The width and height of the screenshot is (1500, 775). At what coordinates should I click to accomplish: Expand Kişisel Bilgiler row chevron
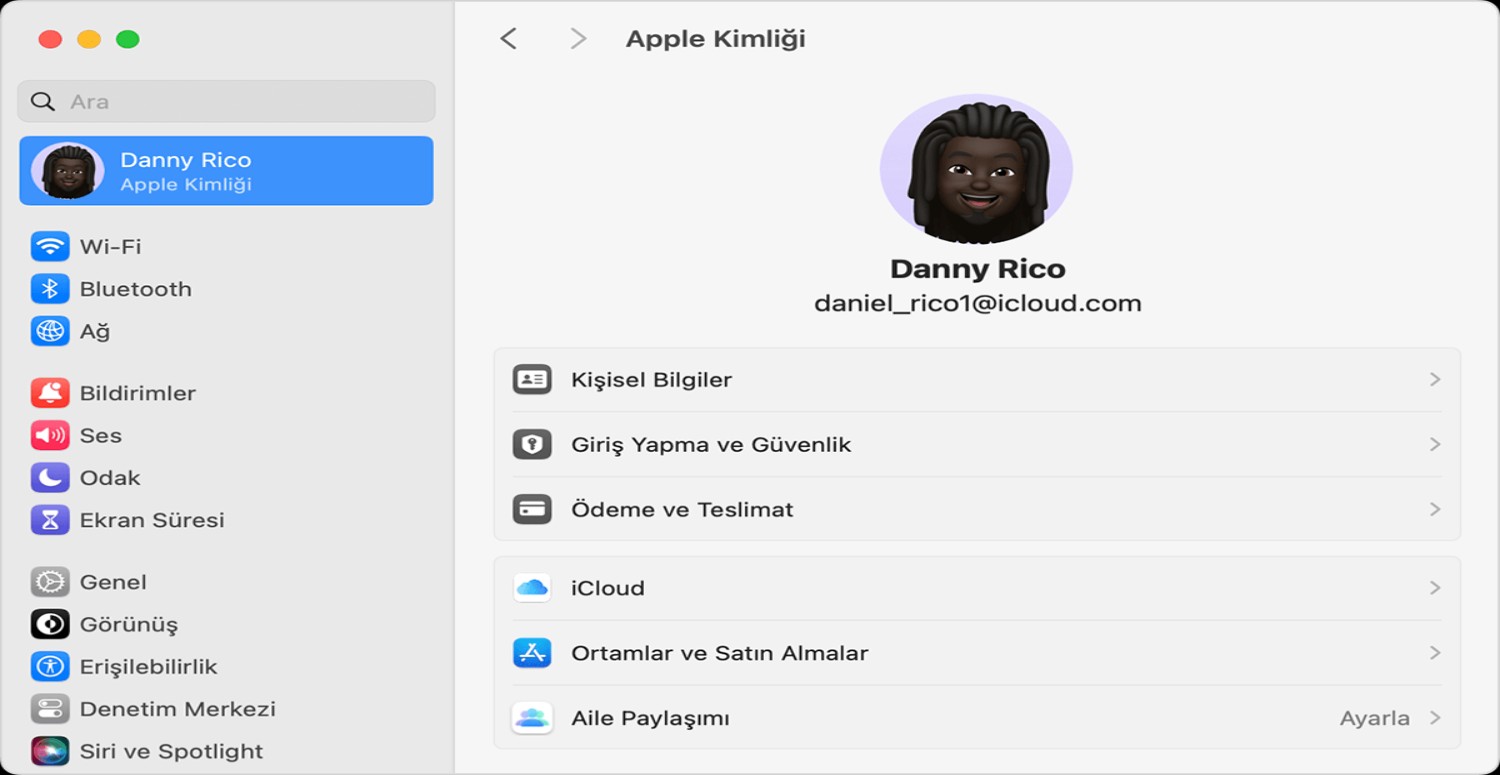click(x=1434, y=380)
